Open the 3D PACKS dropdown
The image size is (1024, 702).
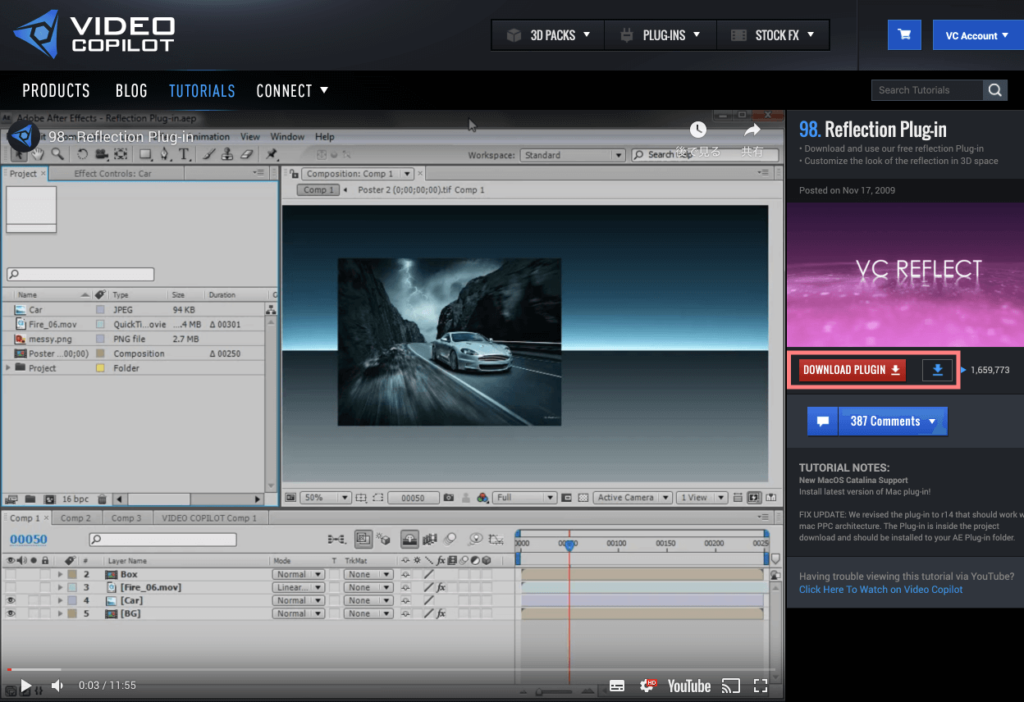pyautogui.click(x=549, y=35)
